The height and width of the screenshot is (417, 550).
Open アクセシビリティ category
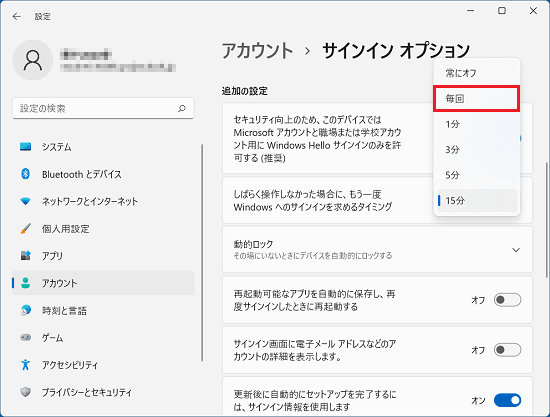[103, 365]
